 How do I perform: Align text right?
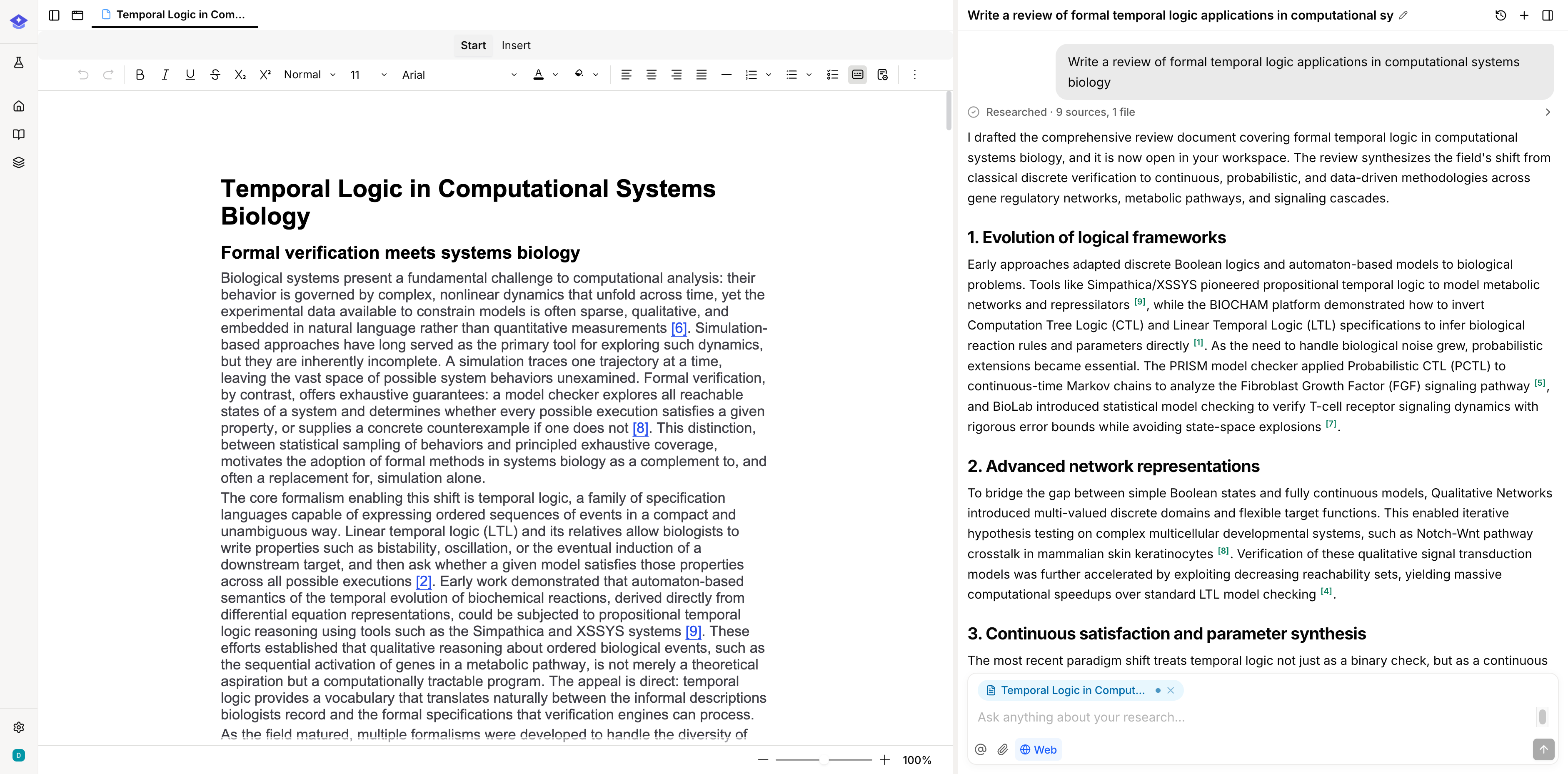[676, 74]
